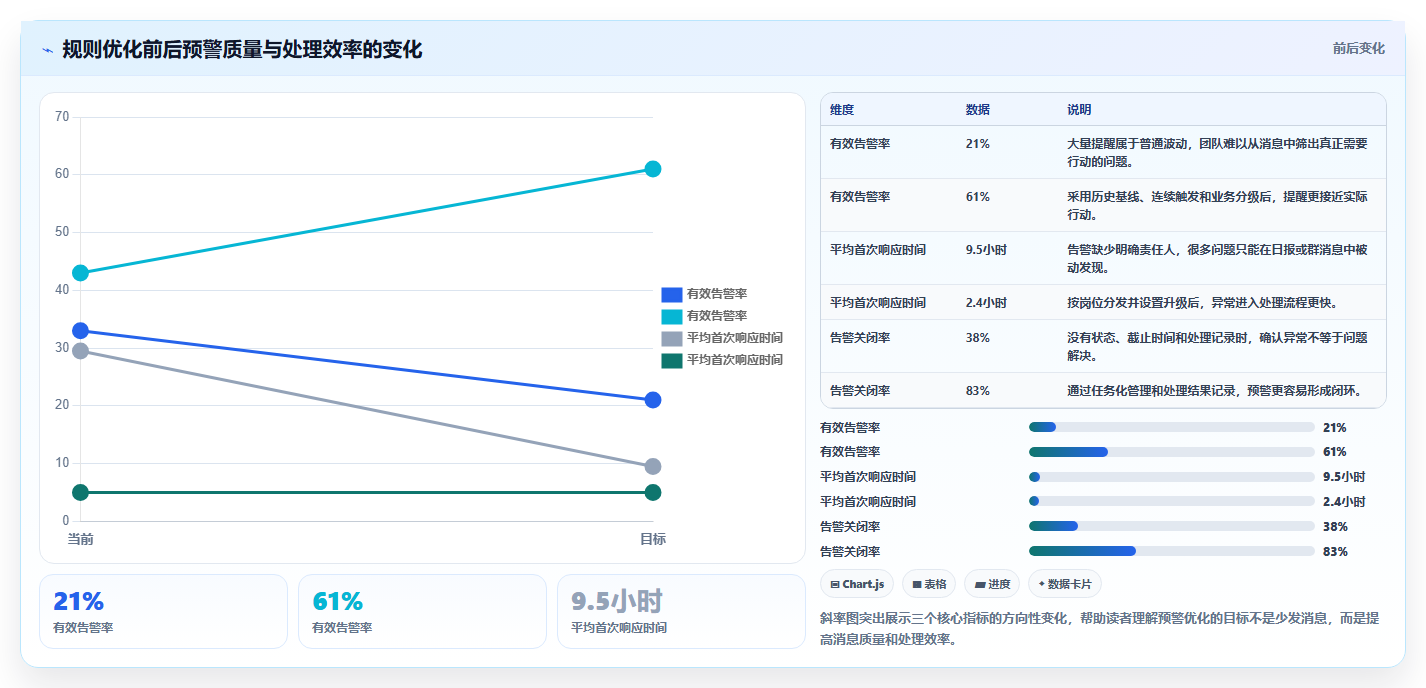Viewport: 1426px width, 688px height.
Task: Click the green data point at 当前
Action: click(x=81, y=492)
